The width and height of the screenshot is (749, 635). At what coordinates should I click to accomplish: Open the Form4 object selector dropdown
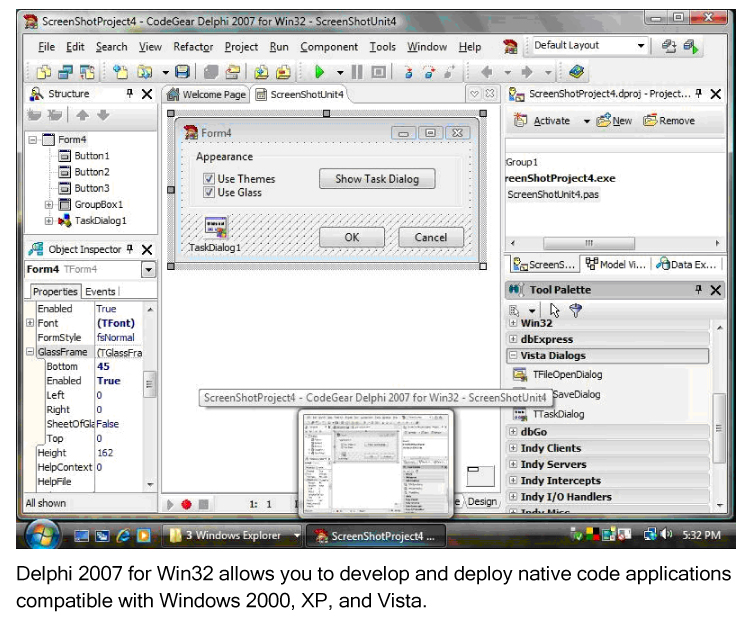pos(149,269)
